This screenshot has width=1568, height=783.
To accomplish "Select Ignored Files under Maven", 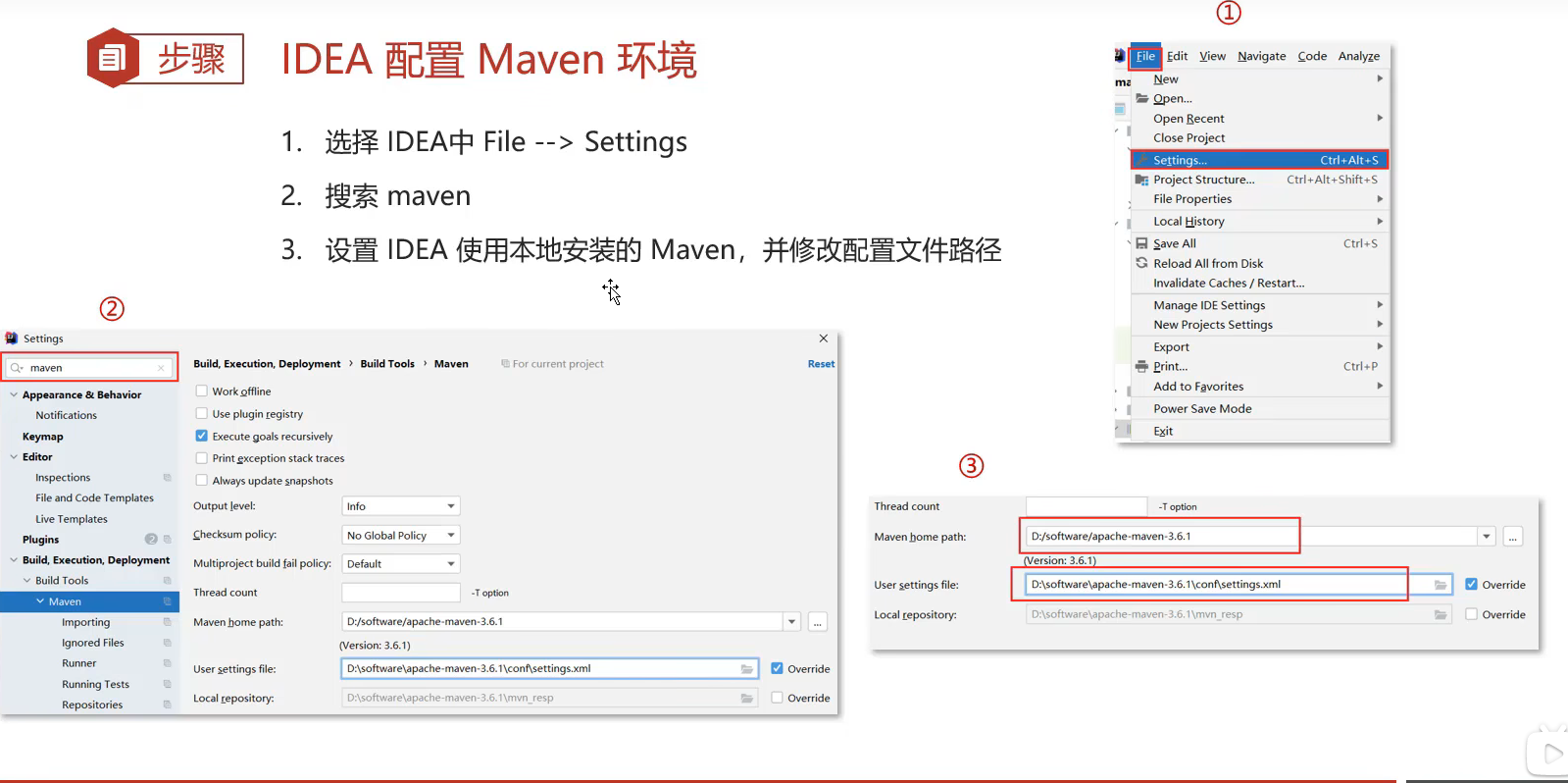I will coord(93,644).
